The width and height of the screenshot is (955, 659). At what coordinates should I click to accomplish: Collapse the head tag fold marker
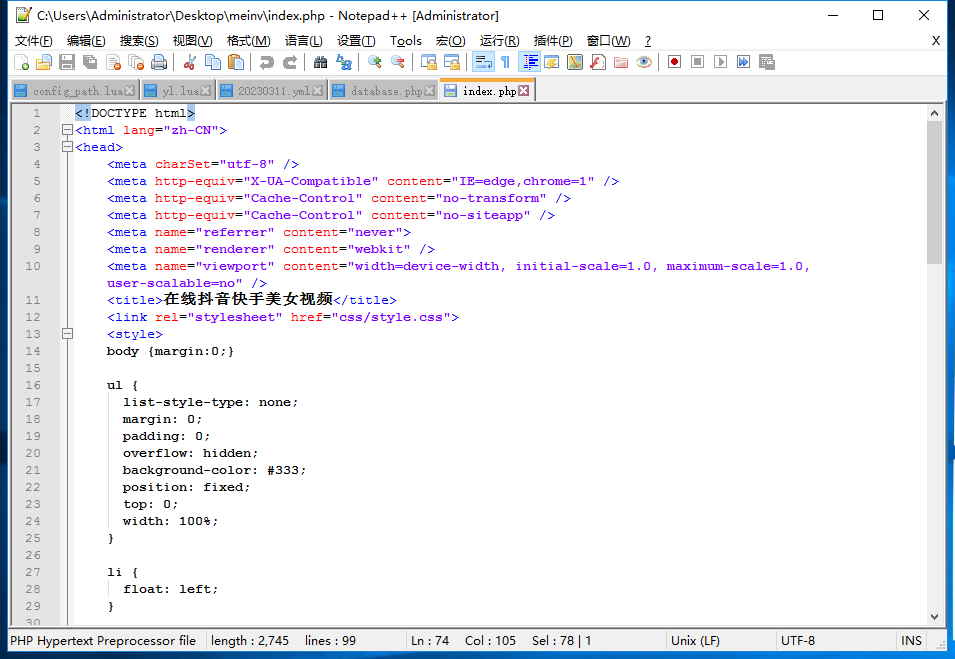(x=67, y=147)
